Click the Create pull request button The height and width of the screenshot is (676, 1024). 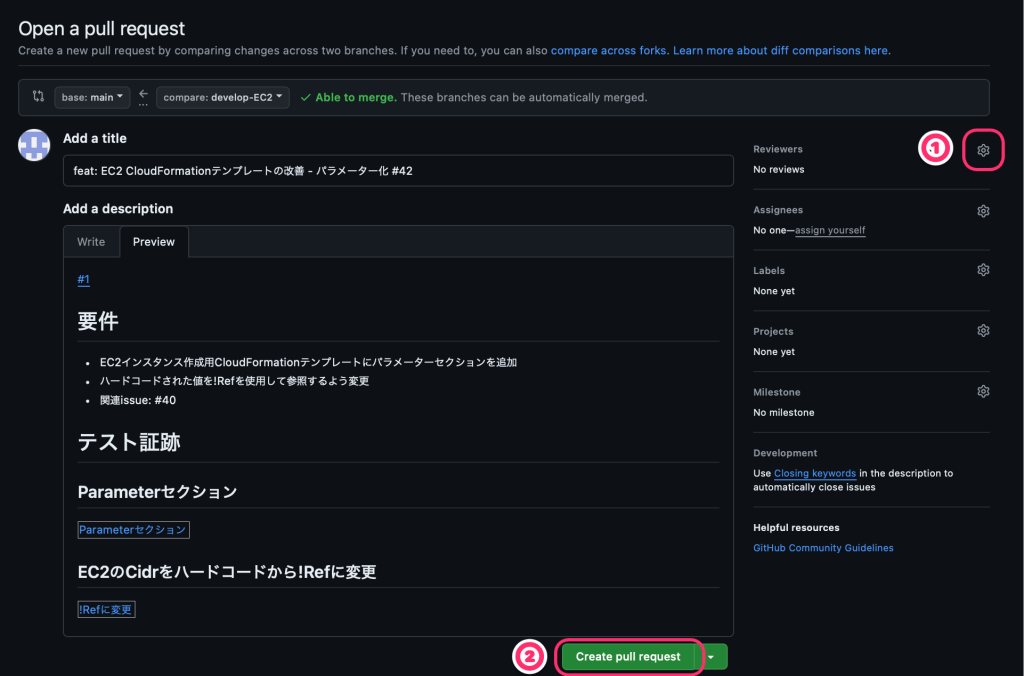click(x=628, y=657)
